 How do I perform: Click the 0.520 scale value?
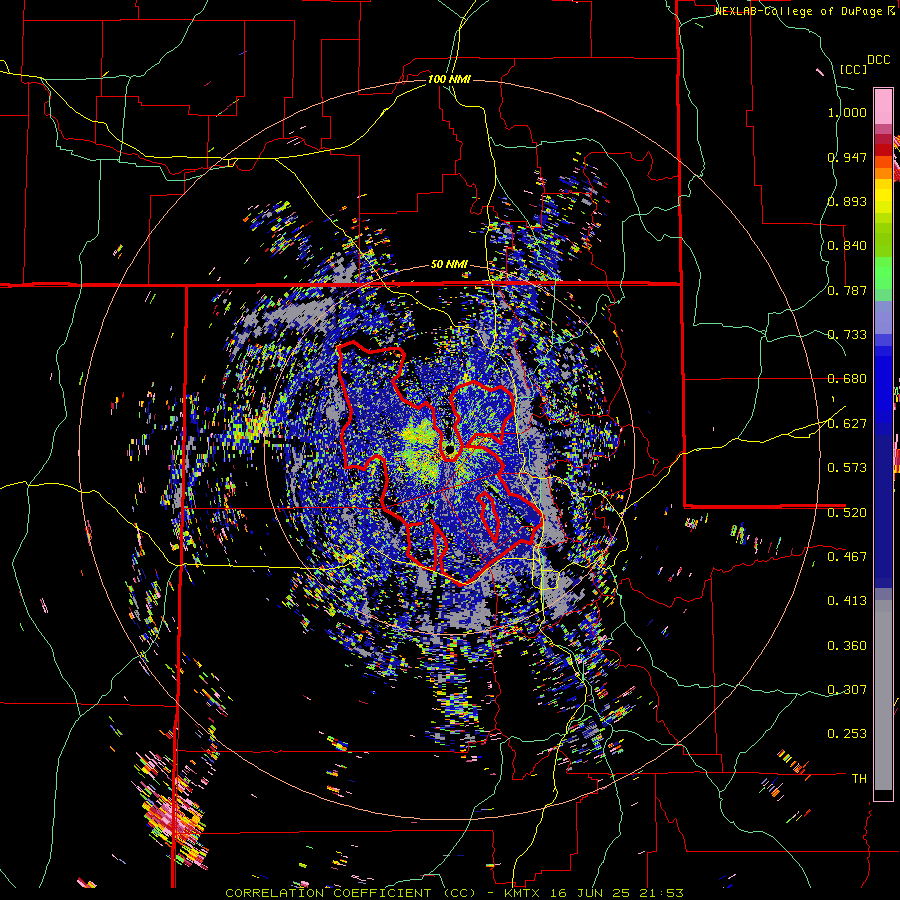click(x=847, y=512)
